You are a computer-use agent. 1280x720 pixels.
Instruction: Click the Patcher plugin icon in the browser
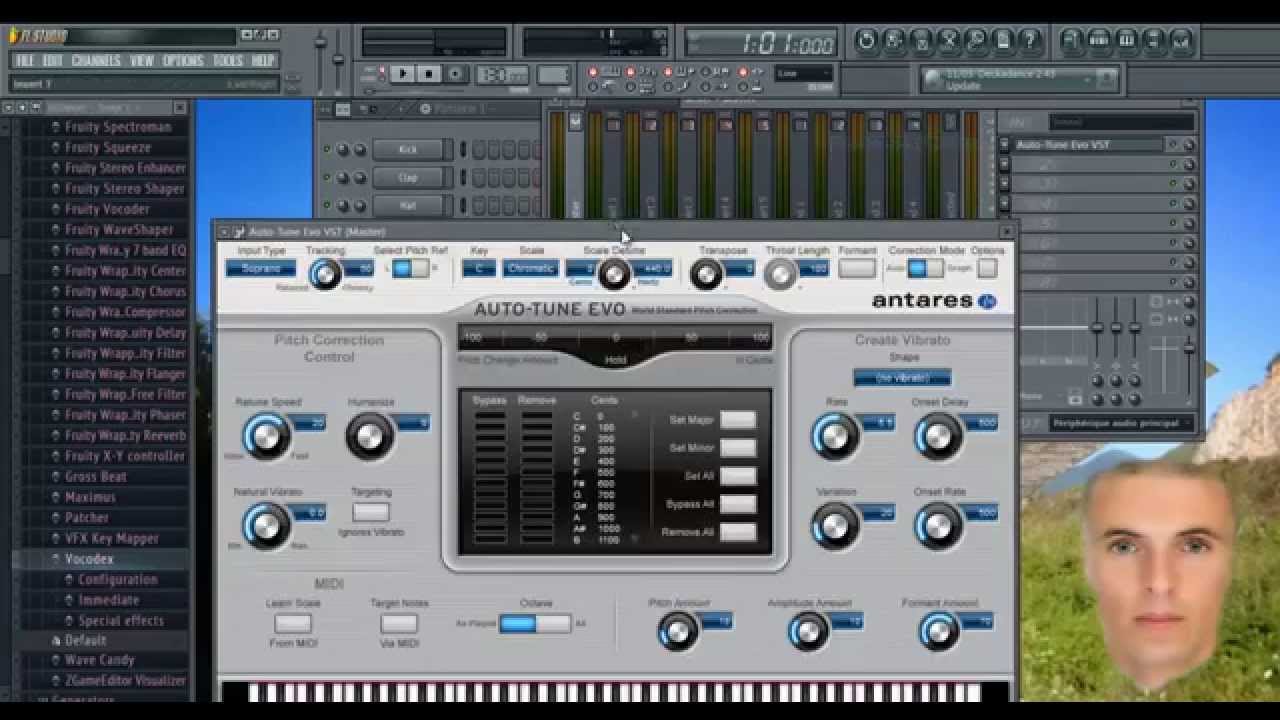coord(56,518)
